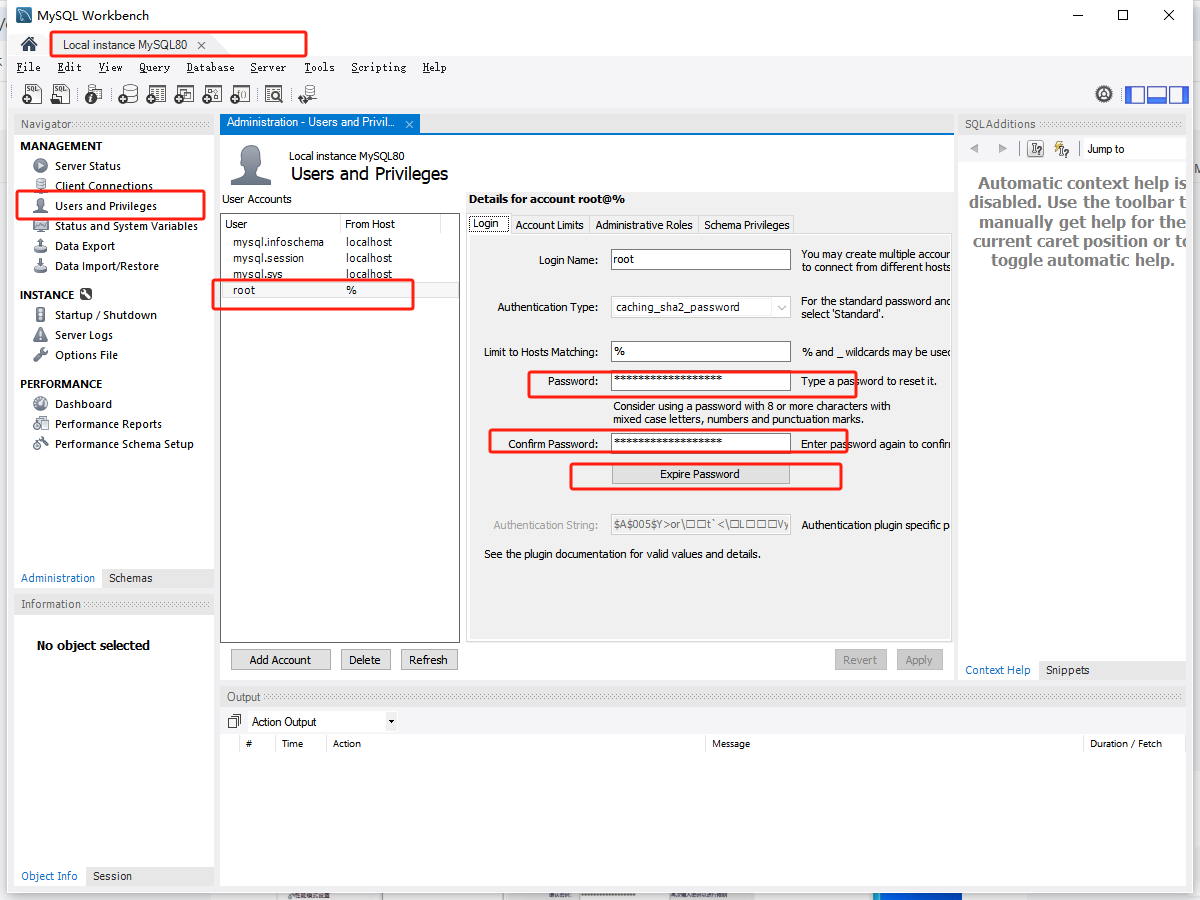1200x900 pixels.
Task: Click the Jump to help field
Action: tap(1135, 149)
